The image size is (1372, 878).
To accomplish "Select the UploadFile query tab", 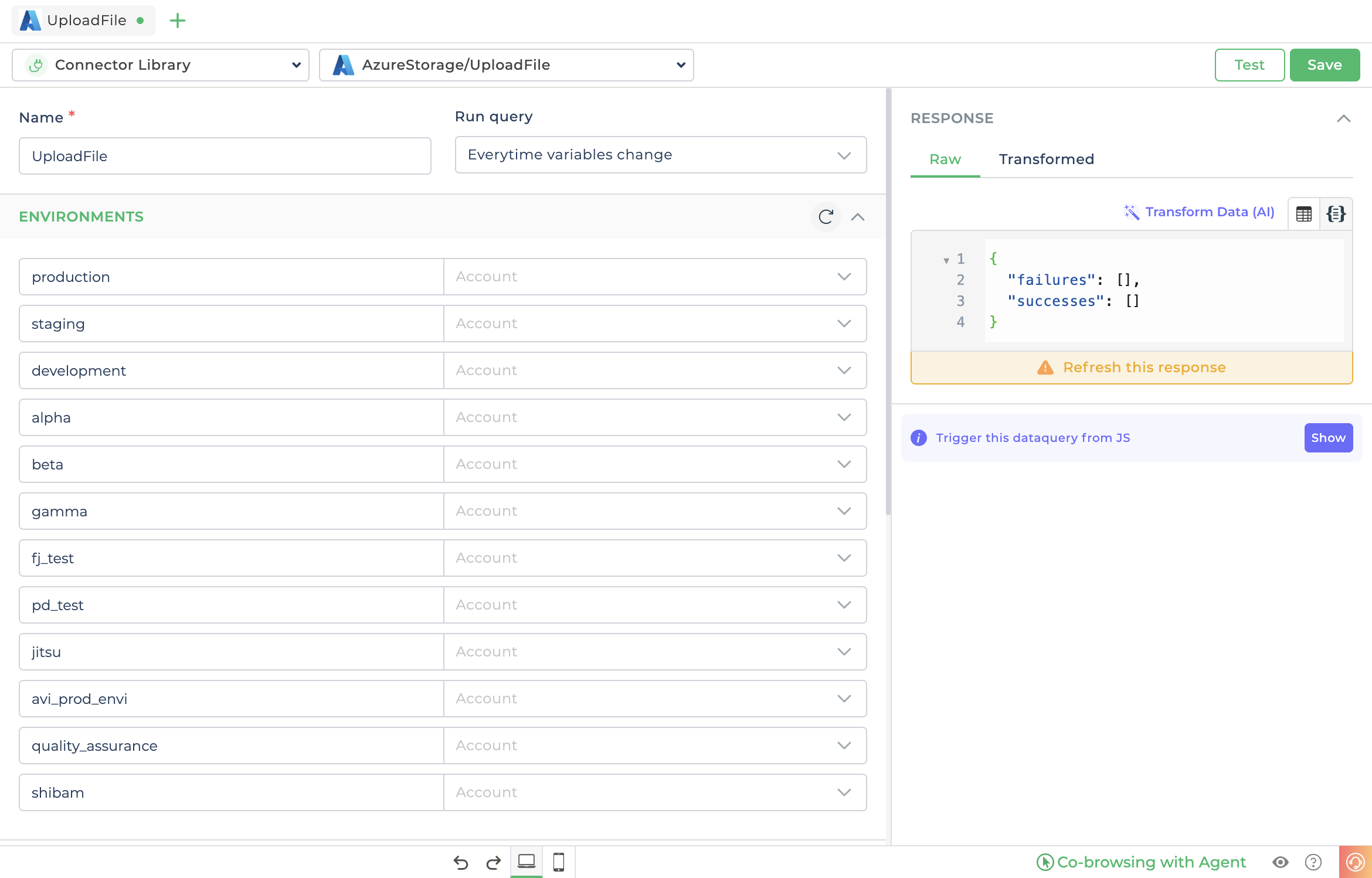I will 84,21.
